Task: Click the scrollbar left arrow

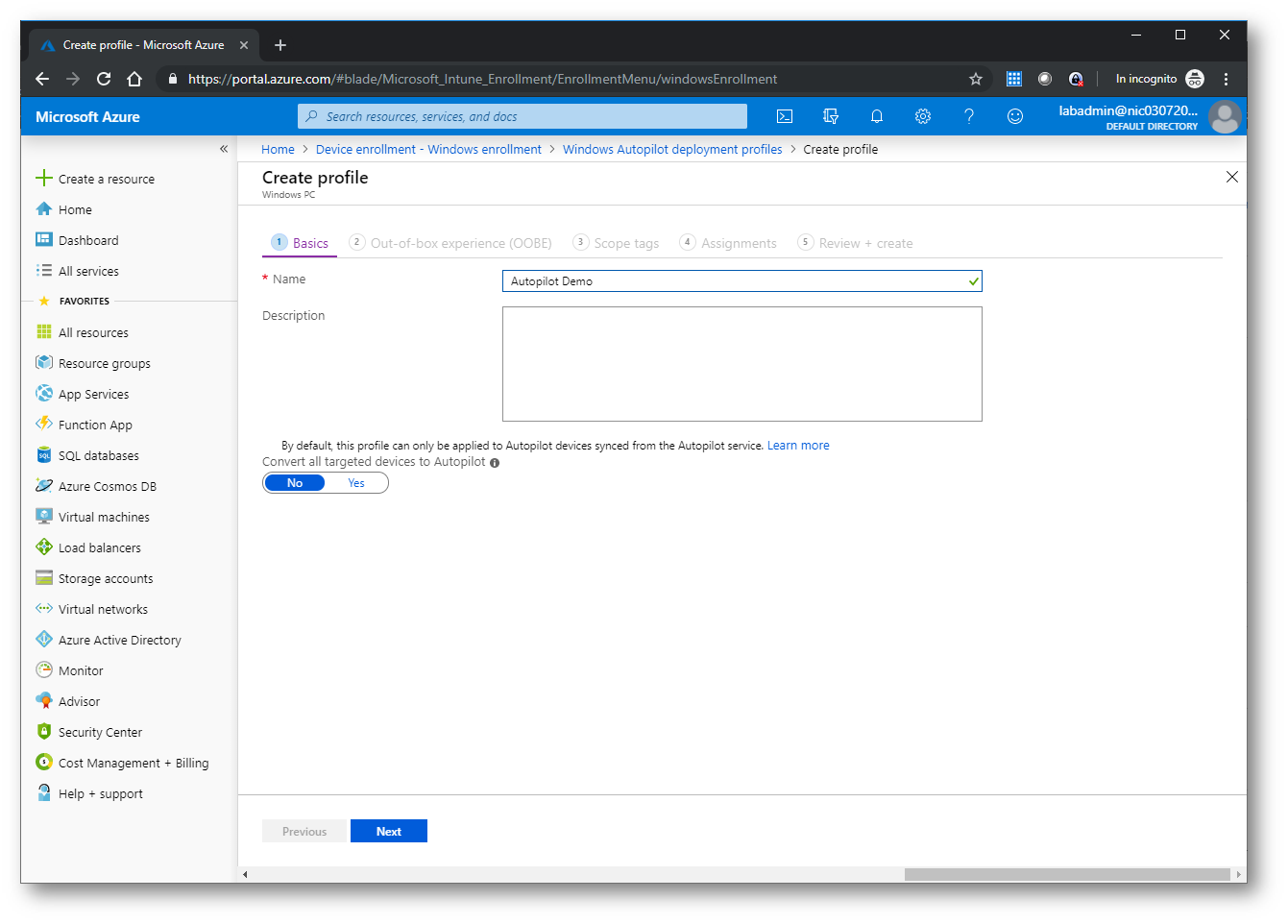Action: tap(245, 874)
